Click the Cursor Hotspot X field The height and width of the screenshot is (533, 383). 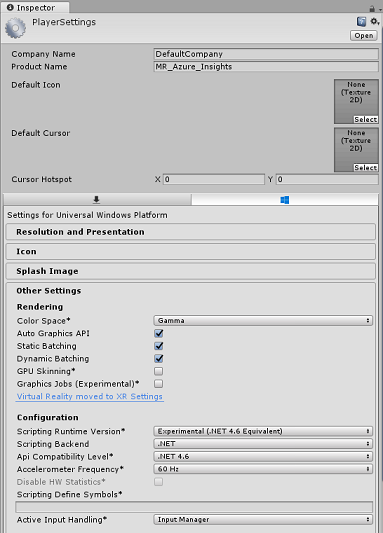tap(214, 179)
